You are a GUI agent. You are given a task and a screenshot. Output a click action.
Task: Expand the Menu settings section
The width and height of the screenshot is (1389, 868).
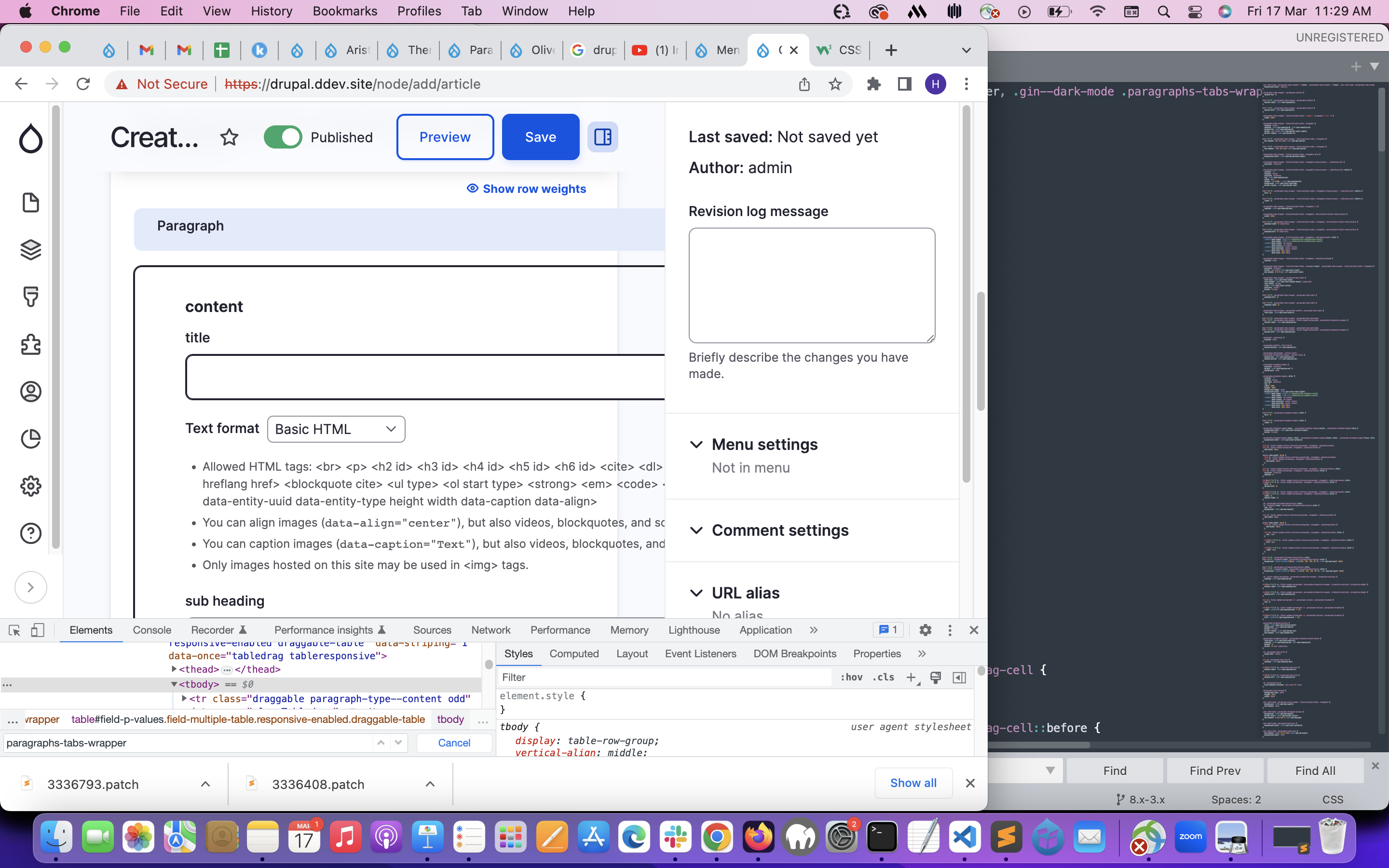pos(764,444)
